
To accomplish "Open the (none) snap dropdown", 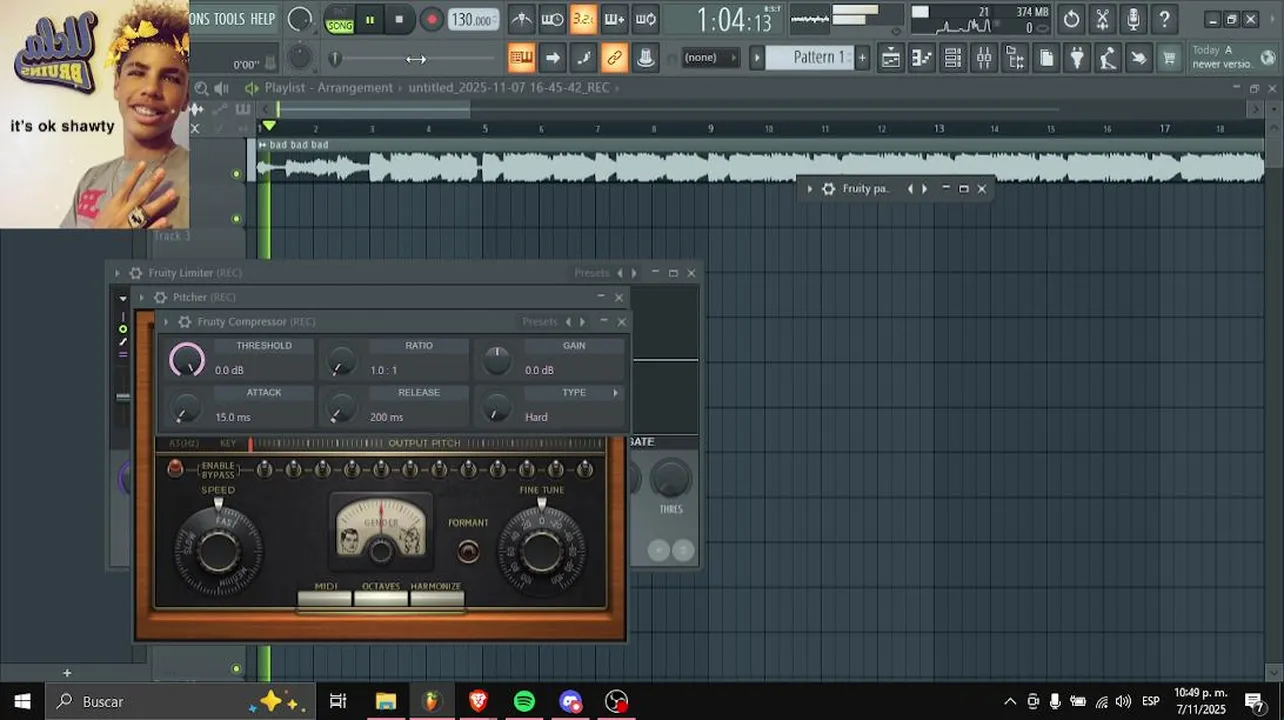I will tap(710, 58).
